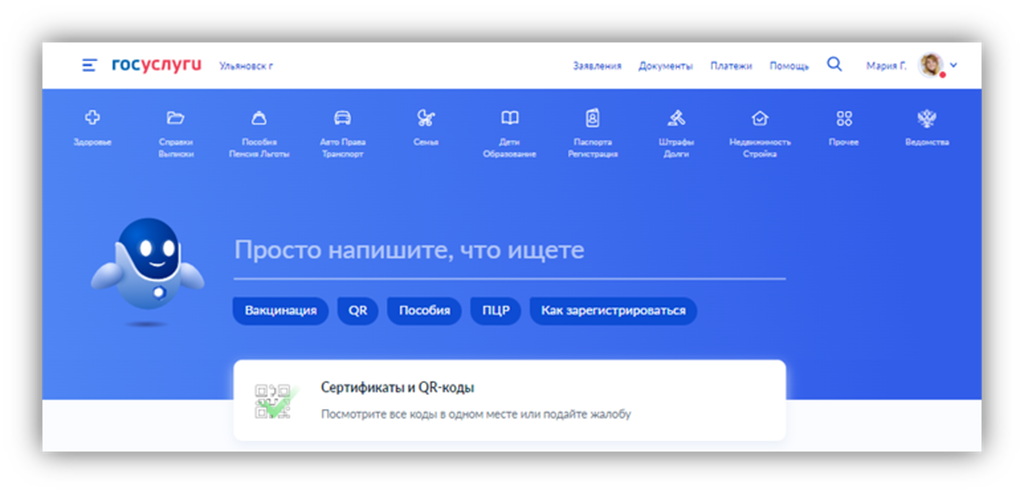Change the Ульяновск г location selector
The height and width of the screenshot is (494, 1024).
[246, 66]
